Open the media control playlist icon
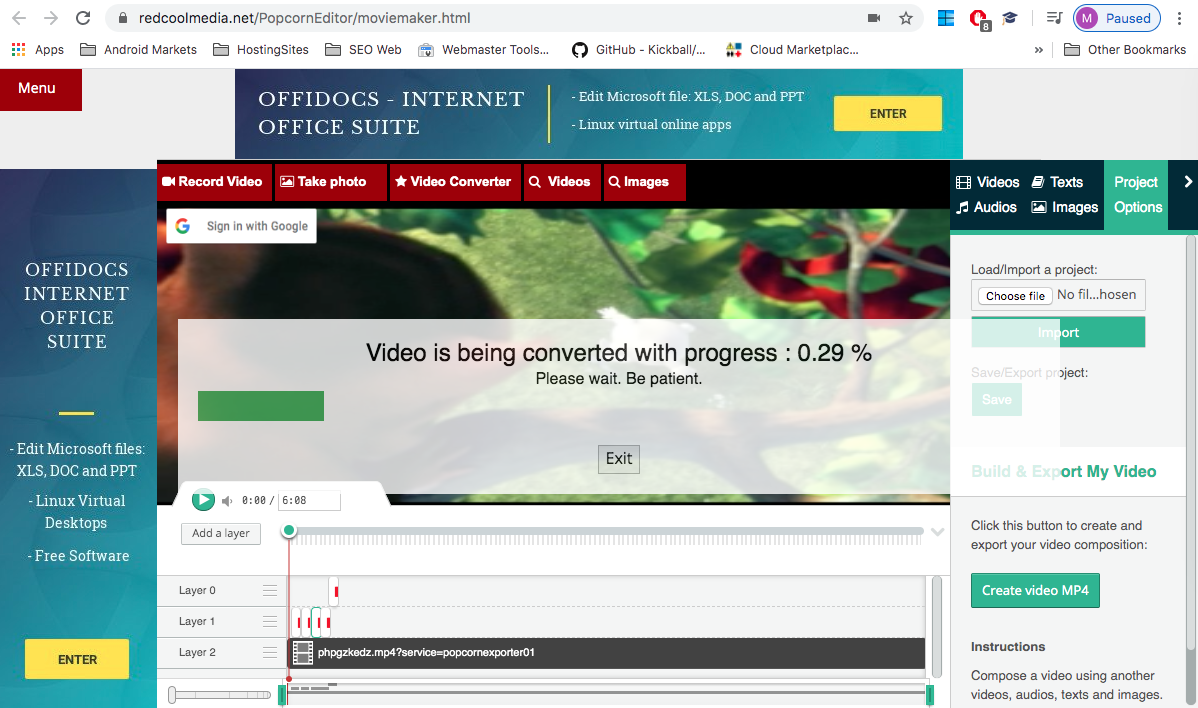 (x=1054, y=18)
